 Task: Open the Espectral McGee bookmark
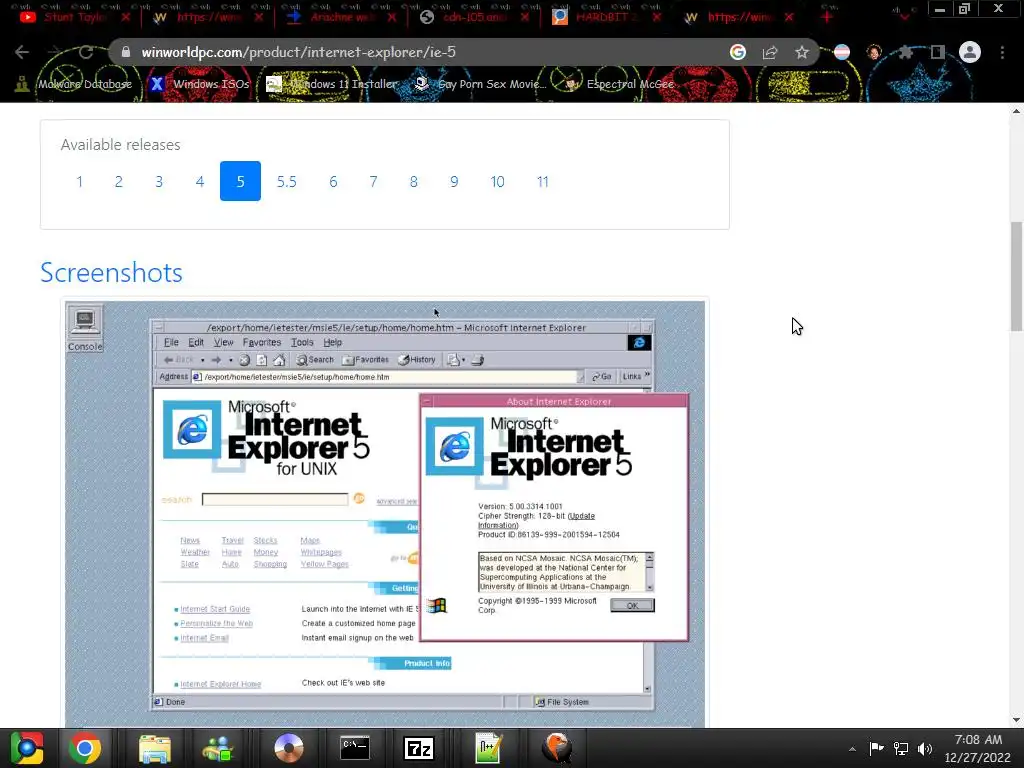[619, 84]
